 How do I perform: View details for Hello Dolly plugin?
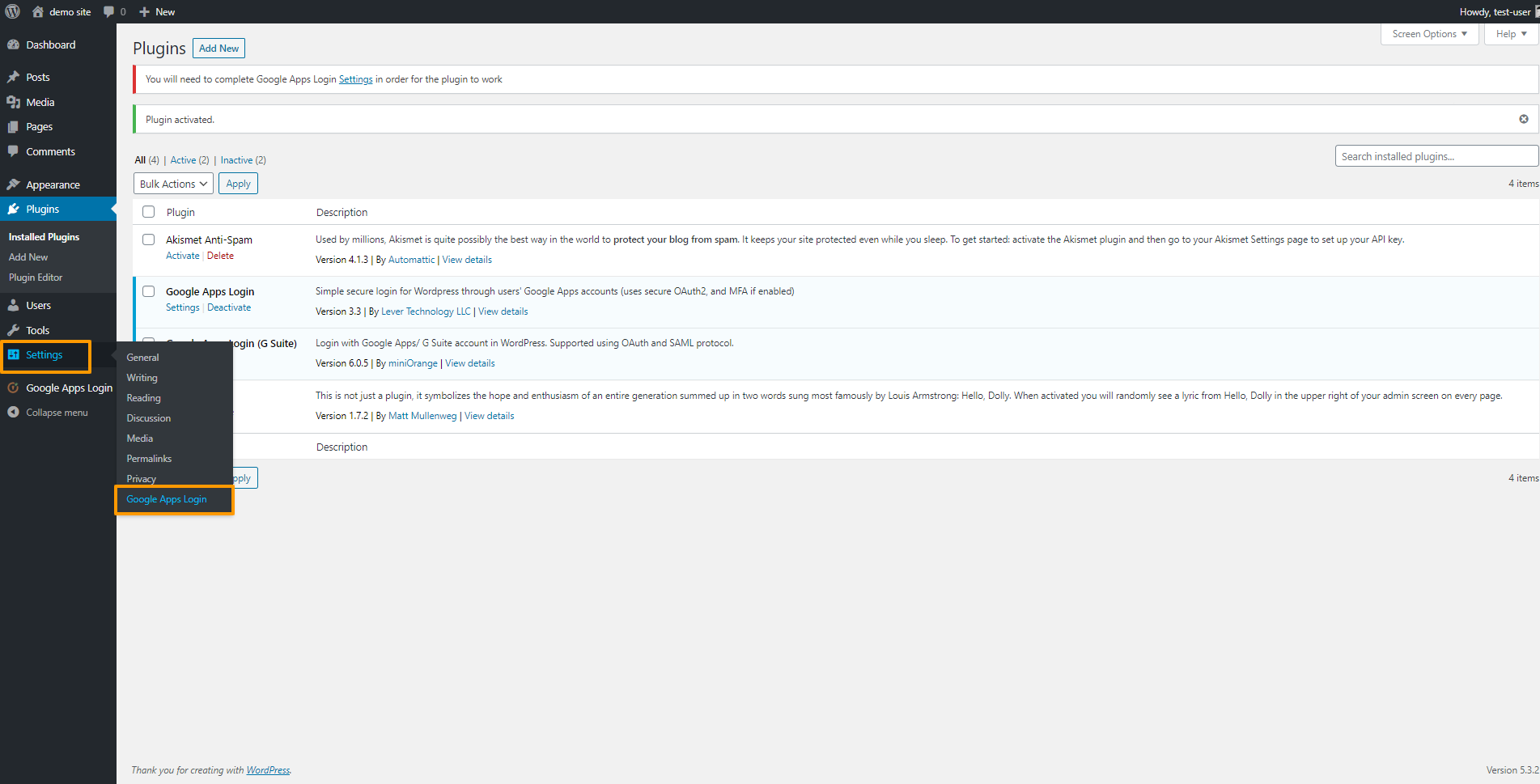(x=489, y=416)
